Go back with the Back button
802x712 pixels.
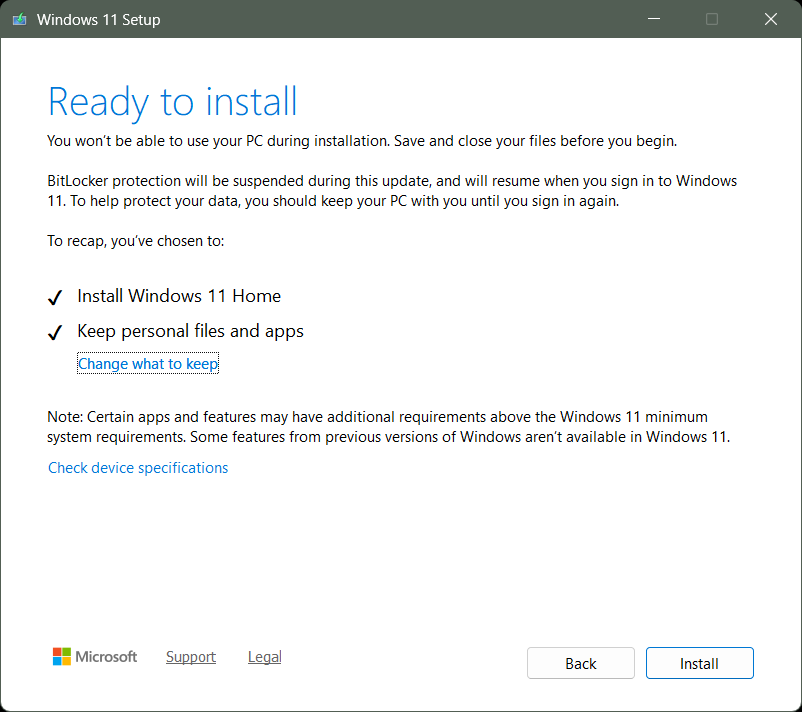pos(581,663)
